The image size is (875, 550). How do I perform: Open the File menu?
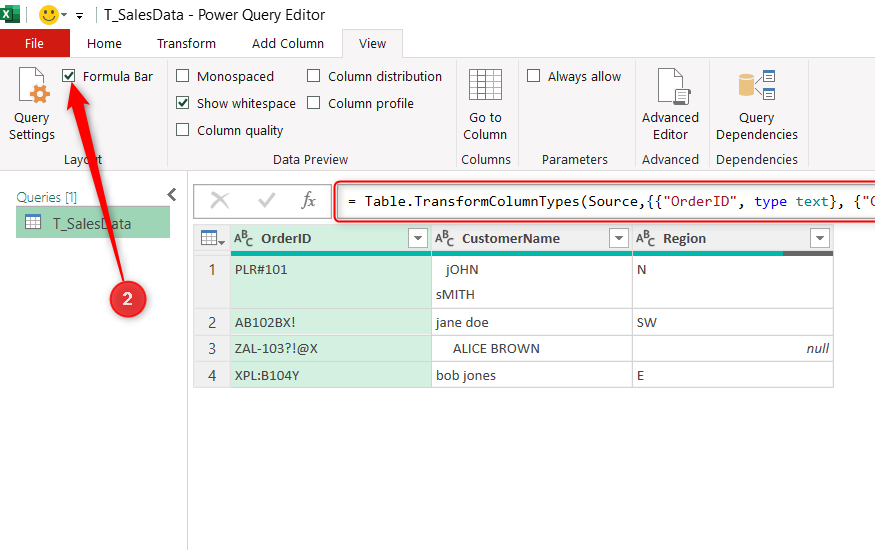(x=35, y=44)
